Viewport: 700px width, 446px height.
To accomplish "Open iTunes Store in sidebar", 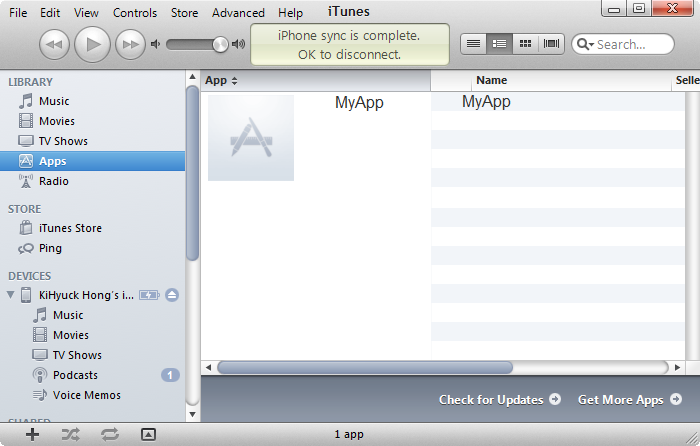I will point(92,228).
